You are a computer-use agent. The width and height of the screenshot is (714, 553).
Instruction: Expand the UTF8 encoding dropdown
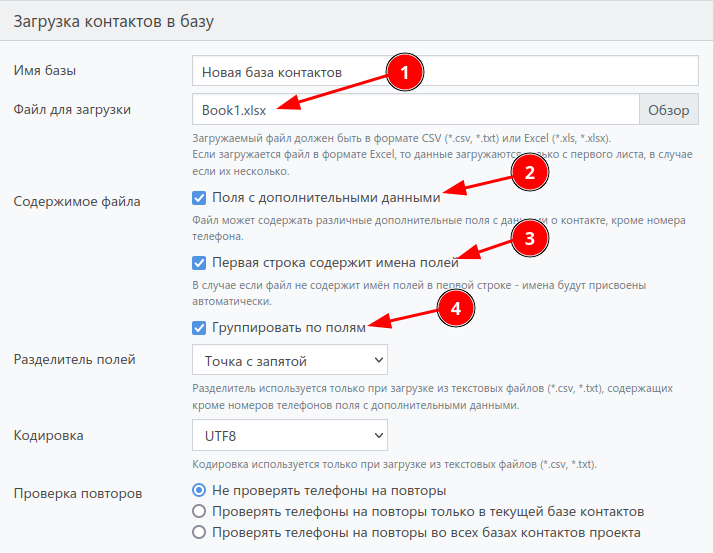tap(289, 436)
